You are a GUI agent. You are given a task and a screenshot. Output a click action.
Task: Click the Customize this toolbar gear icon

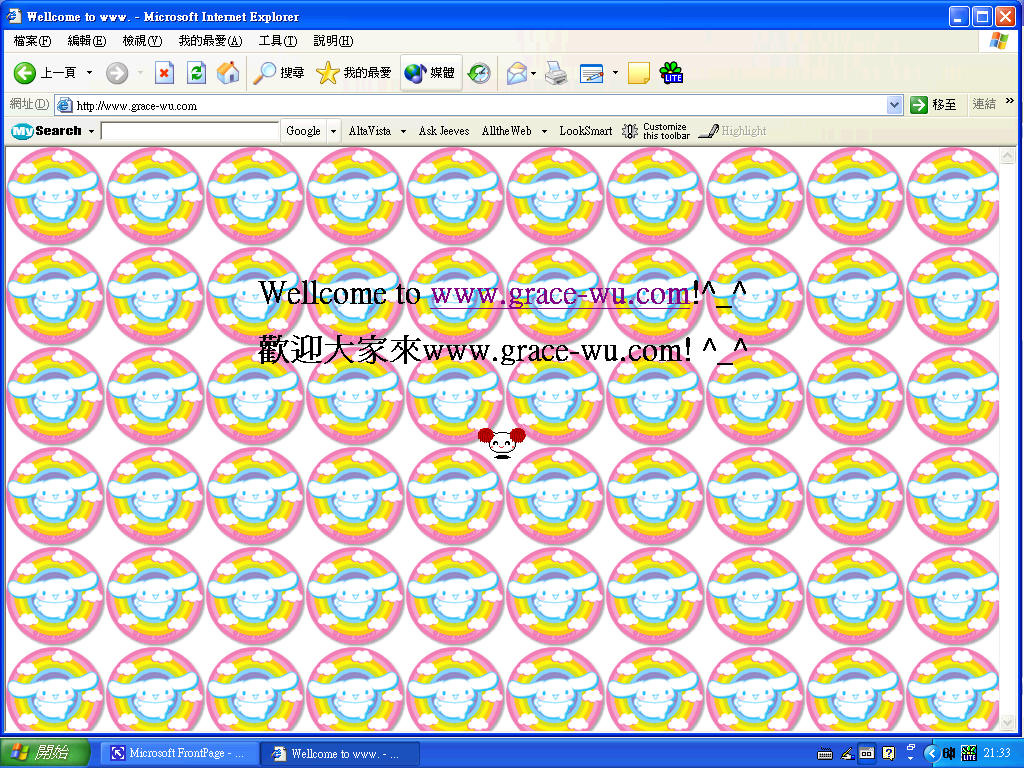tap(630, 131)
